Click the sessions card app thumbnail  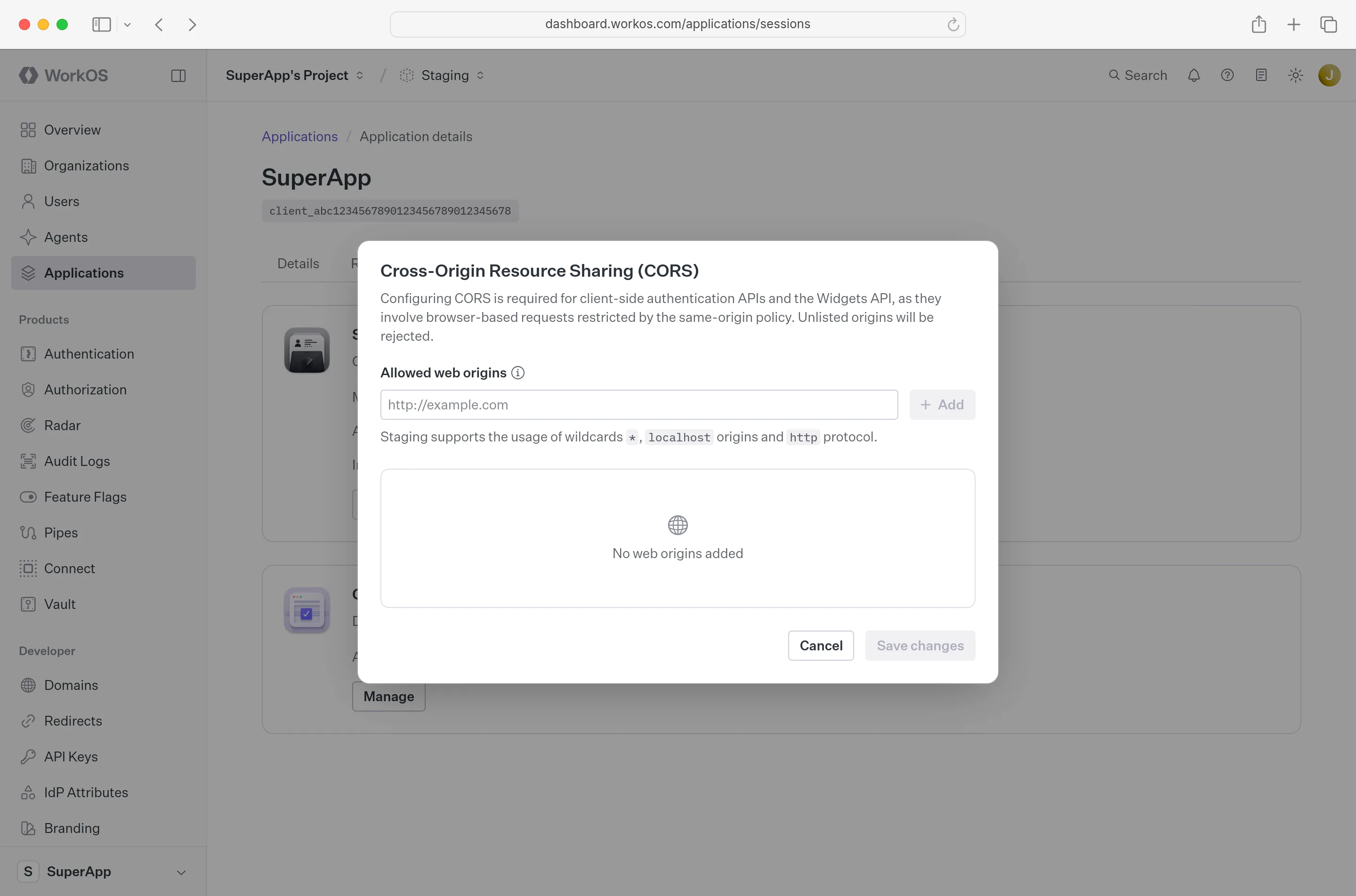pos(307,350)
